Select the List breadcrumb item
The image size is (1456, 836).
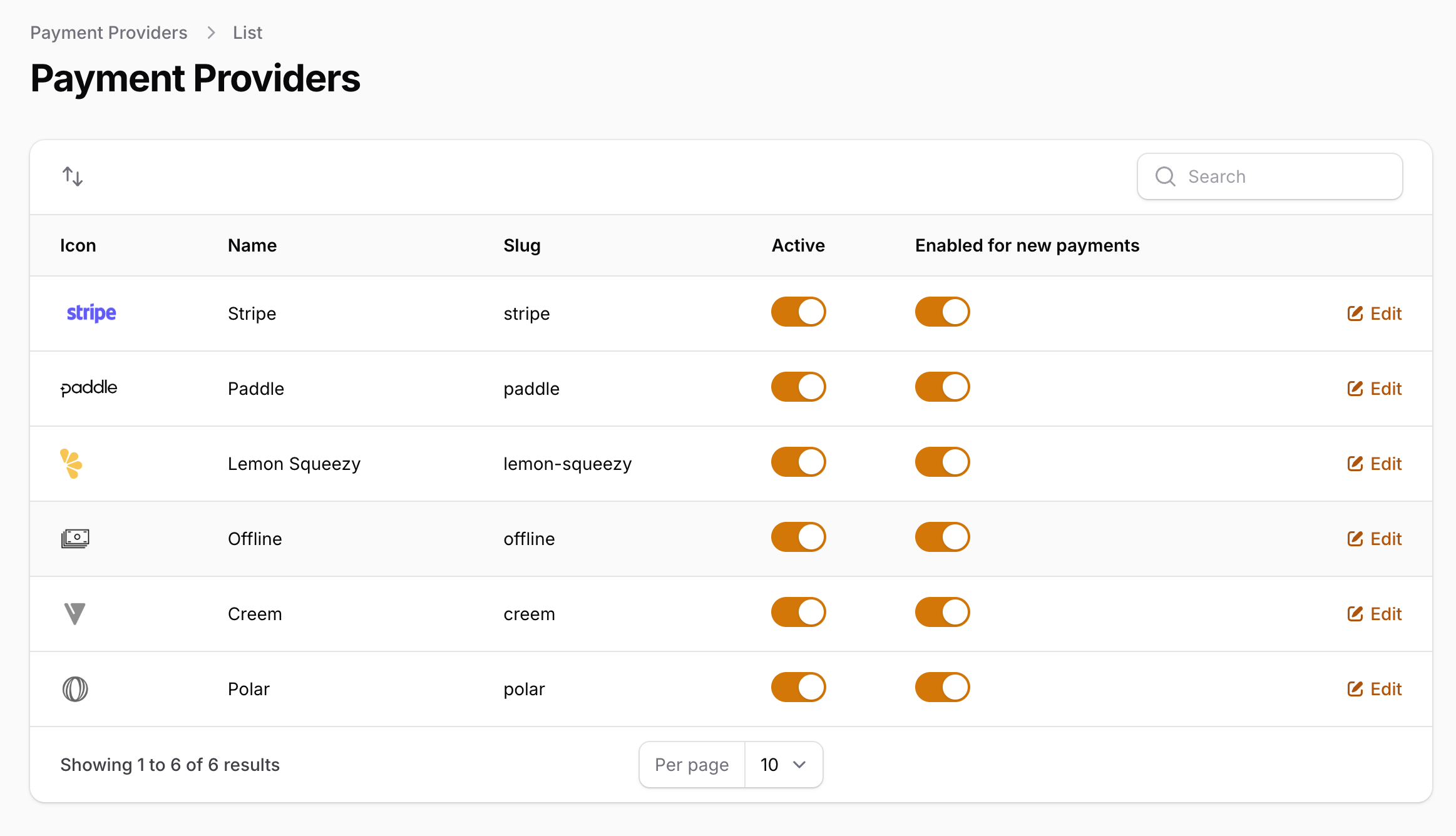pos(247,32)
